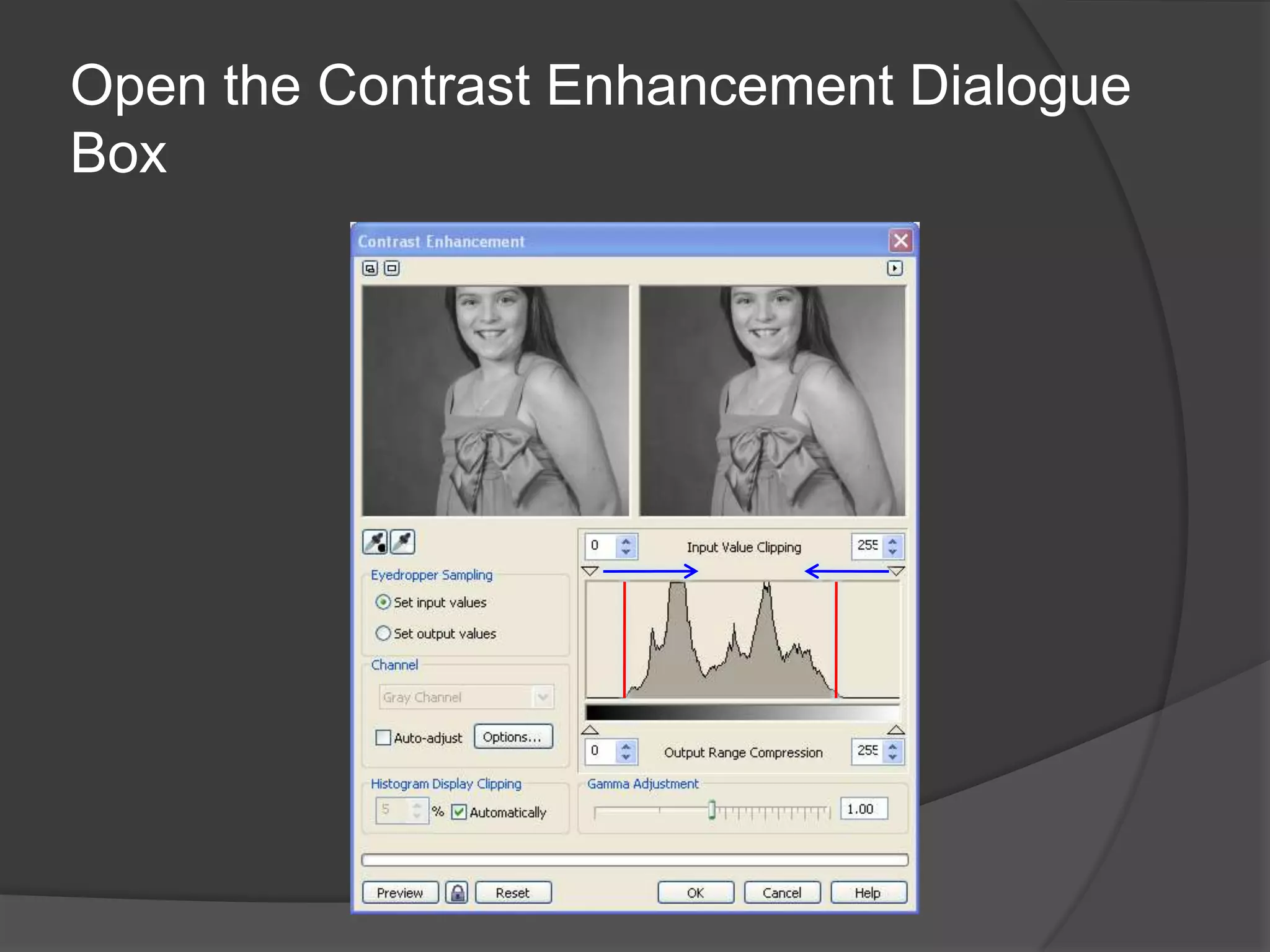Click the original image preview thumbnail
Image resolution: width=1270 pixels, height=952 pixels.
[x=495, y=400]
